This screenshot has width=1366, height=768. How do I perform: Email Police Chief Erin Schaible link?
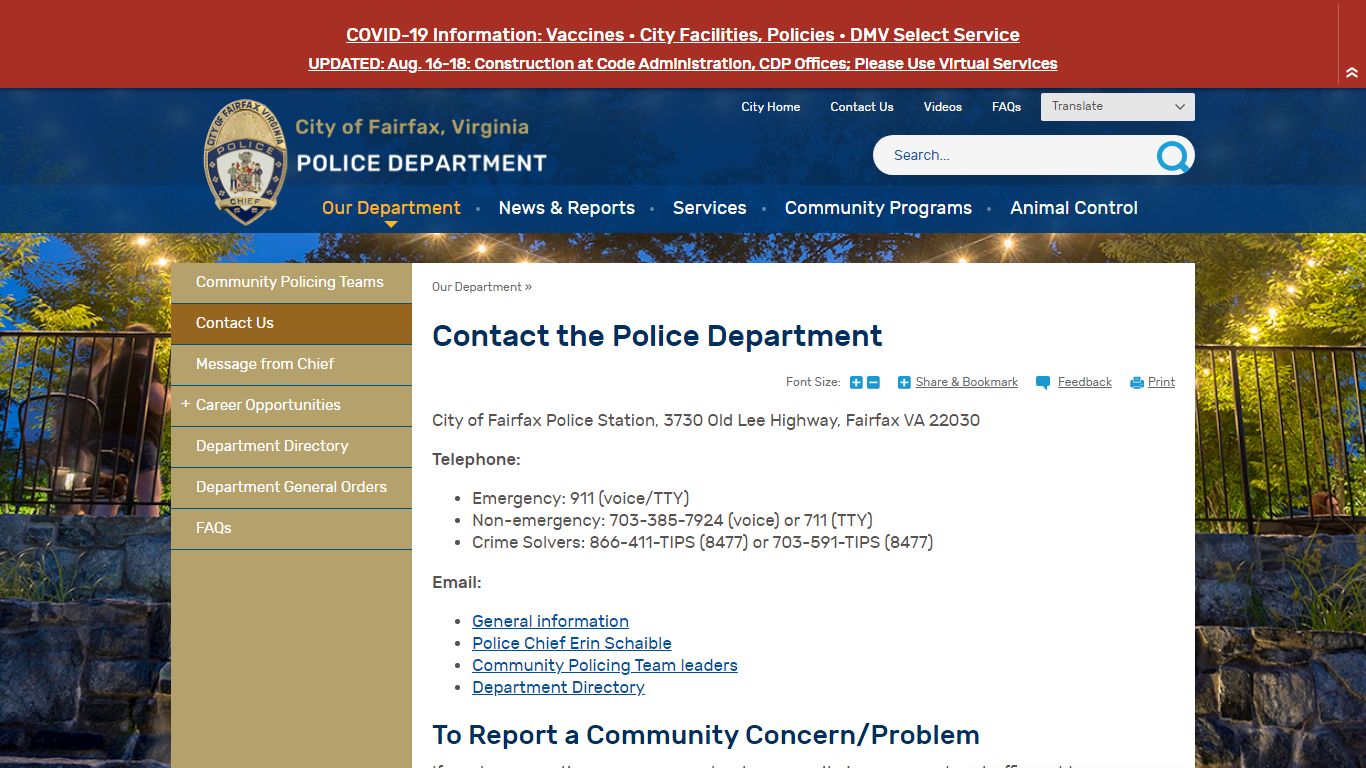point(572,644)
